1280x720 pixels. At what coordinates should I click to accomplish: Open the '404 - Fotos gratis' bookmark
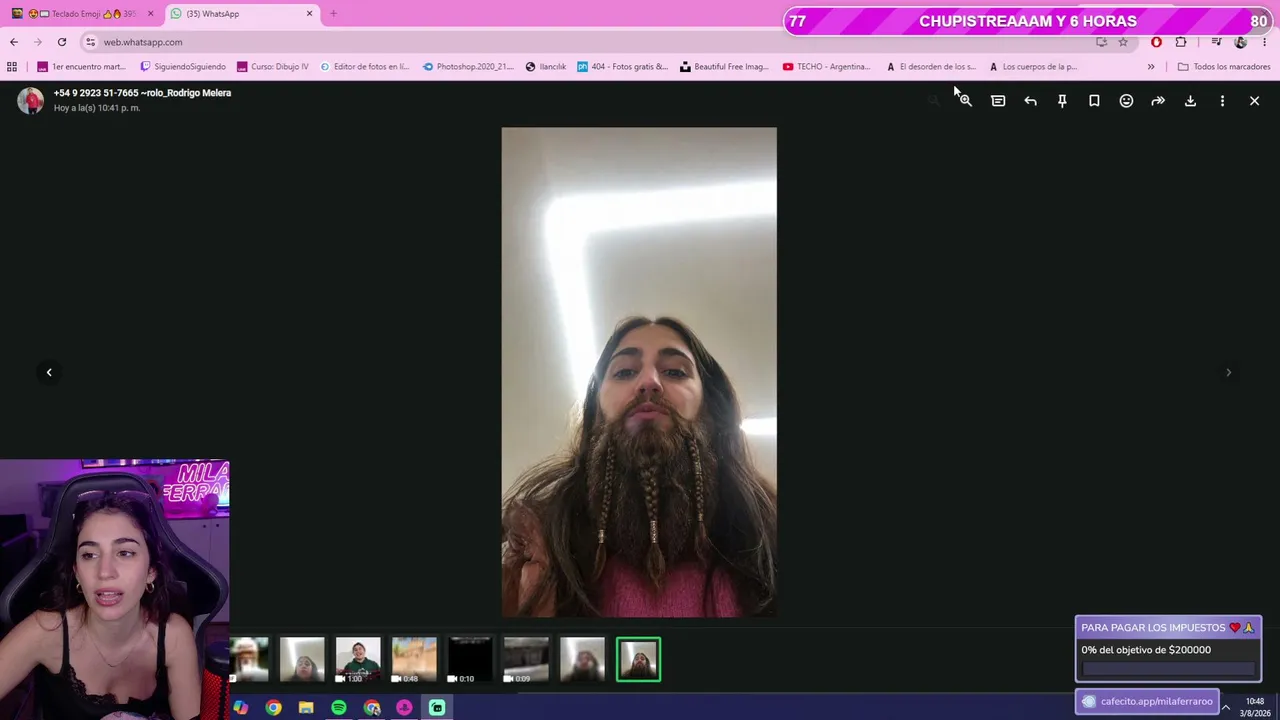click(x=623, y=67)
